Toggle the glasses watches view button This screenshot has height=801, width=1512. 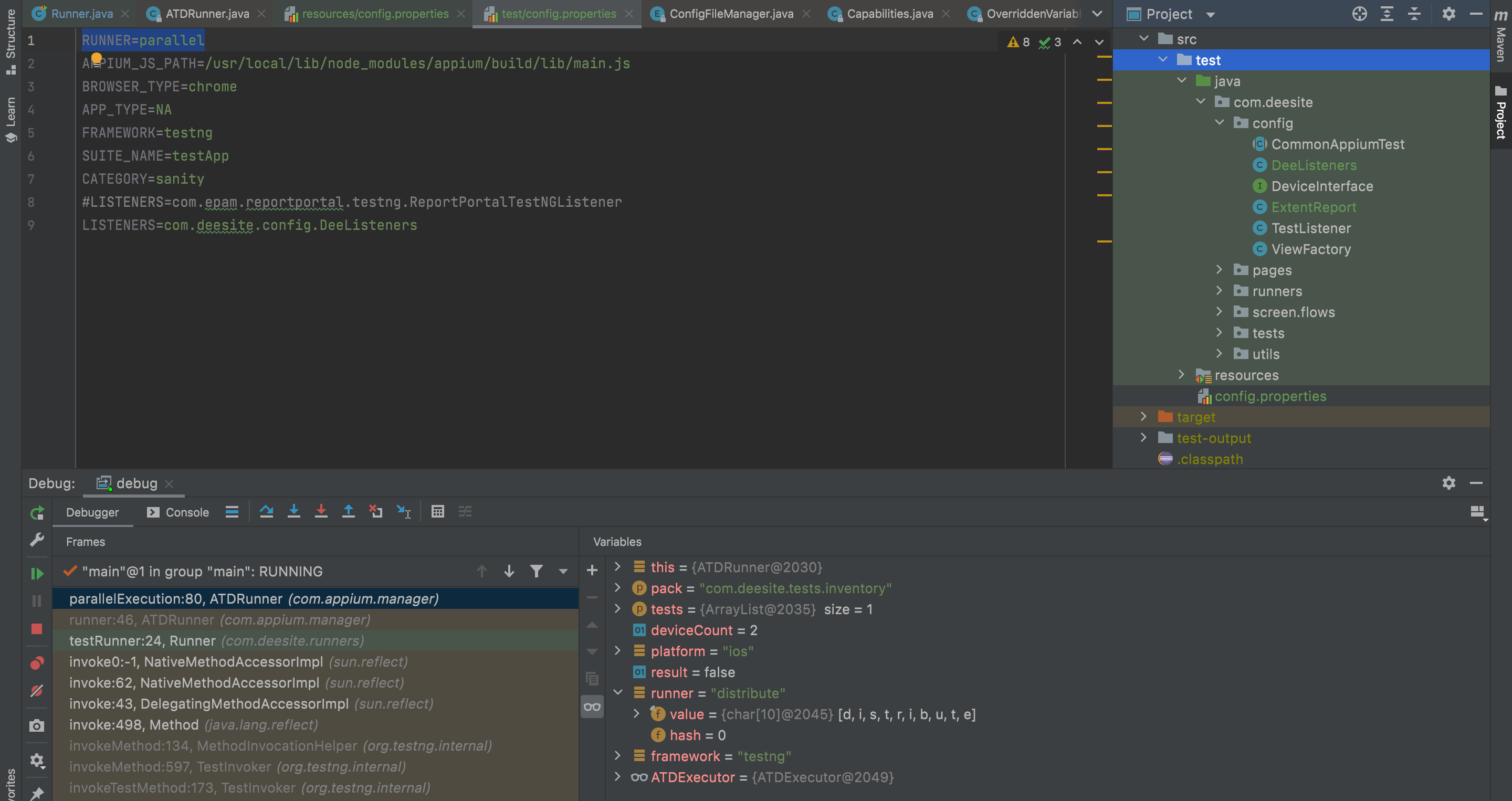click(592, 707)
